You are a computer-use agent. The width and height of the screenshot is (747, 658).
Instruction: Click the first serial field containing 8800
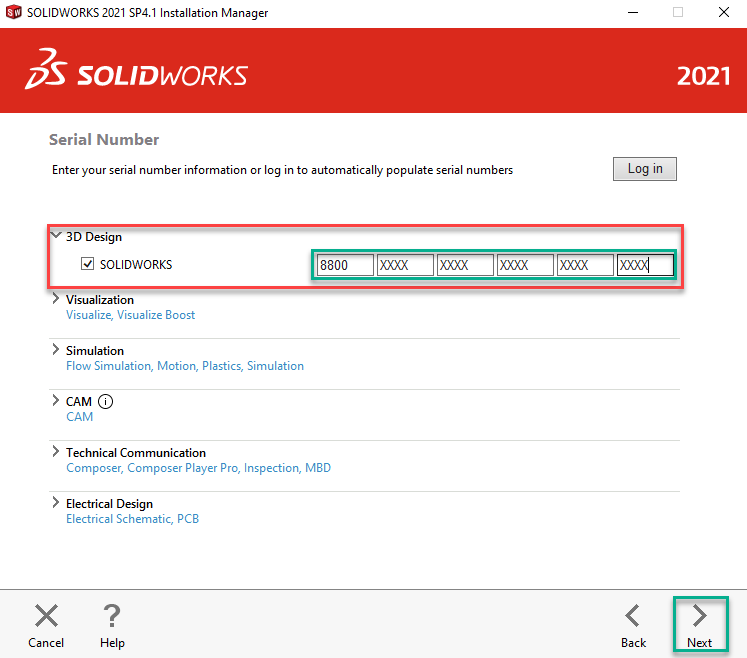click(345, 265)
